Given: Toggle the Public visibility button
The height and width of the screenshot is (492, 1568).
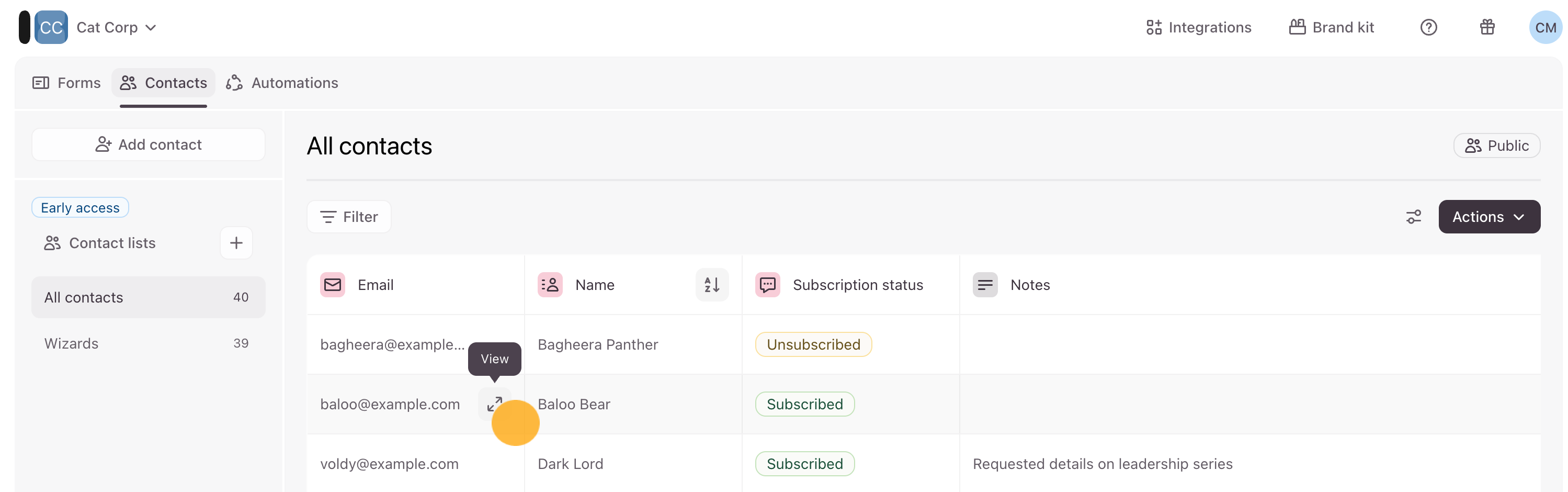Looking at the screenshot, I should pyautogui.click(x=1496, y=146).
